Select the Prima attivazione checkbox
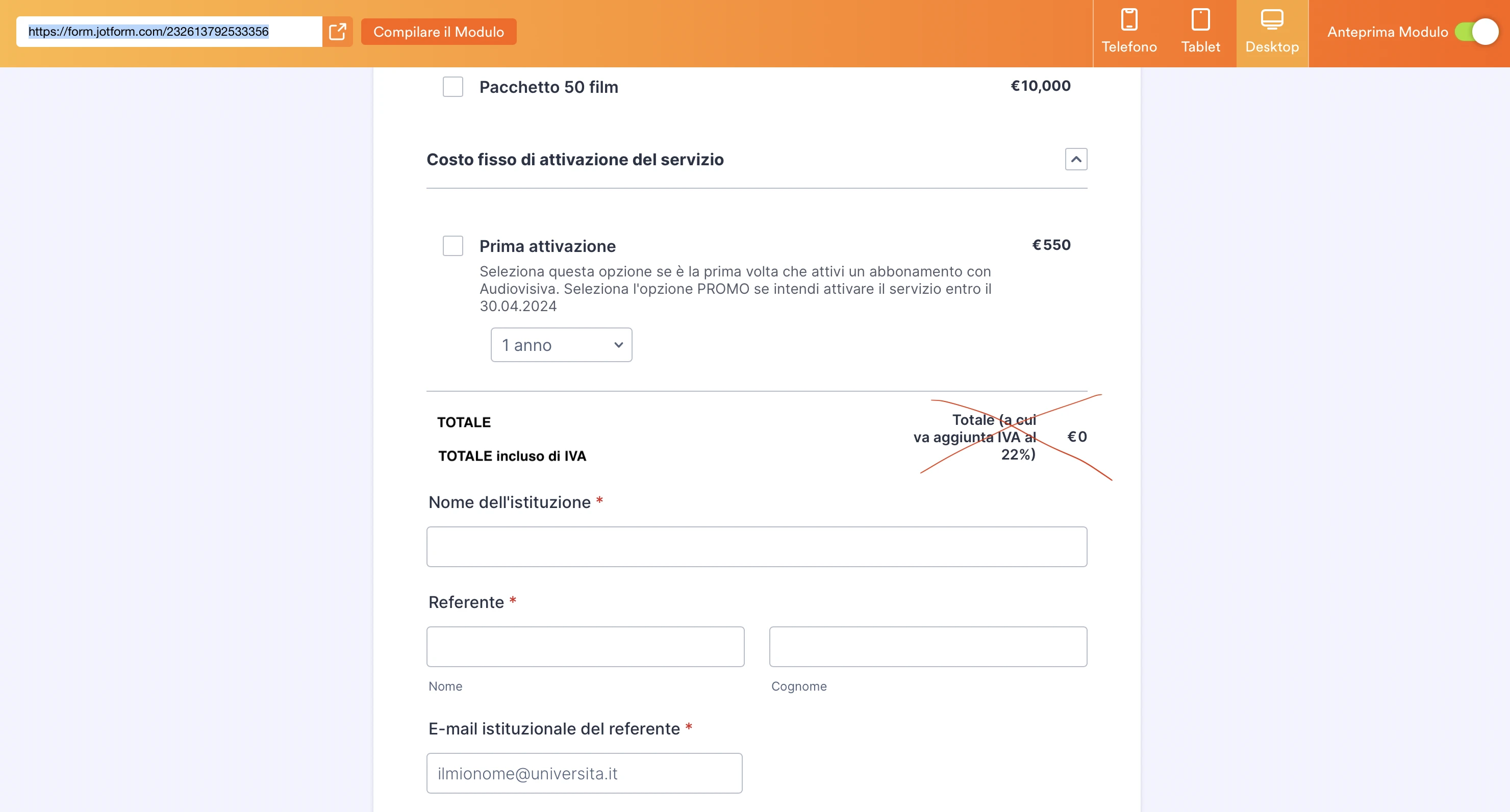This screenshot has width=1510, height=812. (452, 246)
